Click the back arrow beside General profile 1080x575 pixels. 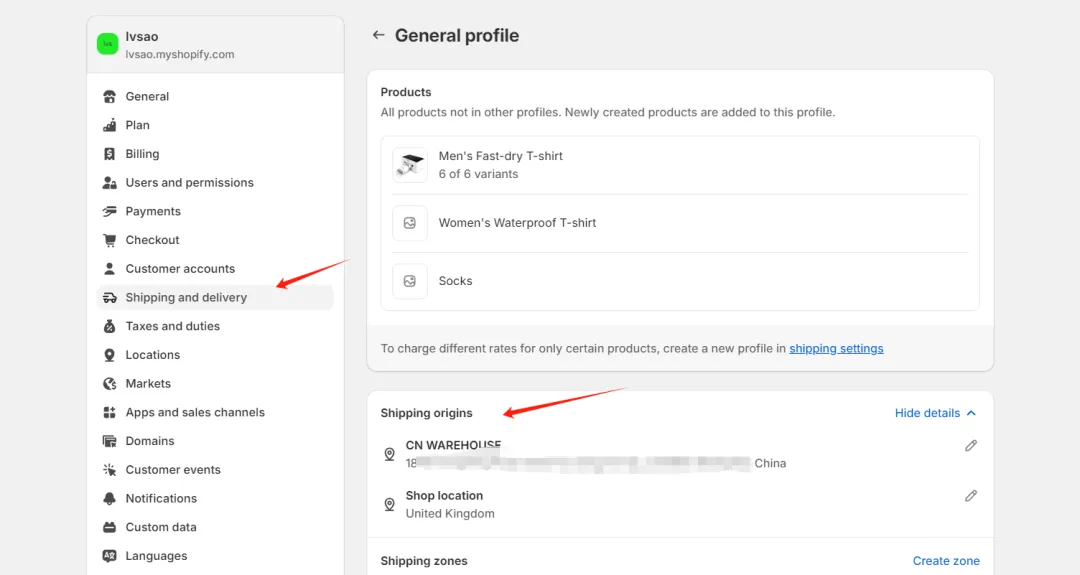tap(378, 35)
